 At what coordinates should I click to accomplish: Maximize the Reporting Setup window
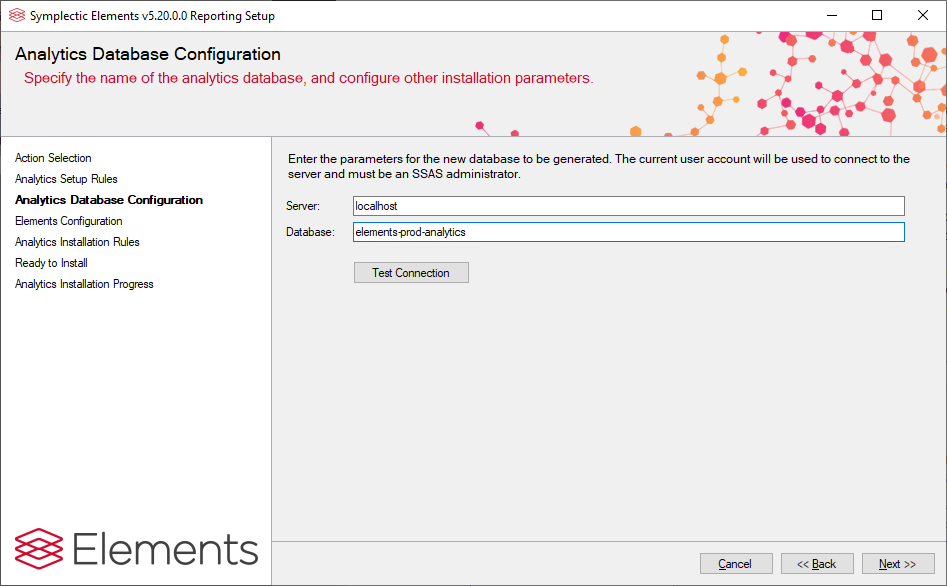point(877,16)
